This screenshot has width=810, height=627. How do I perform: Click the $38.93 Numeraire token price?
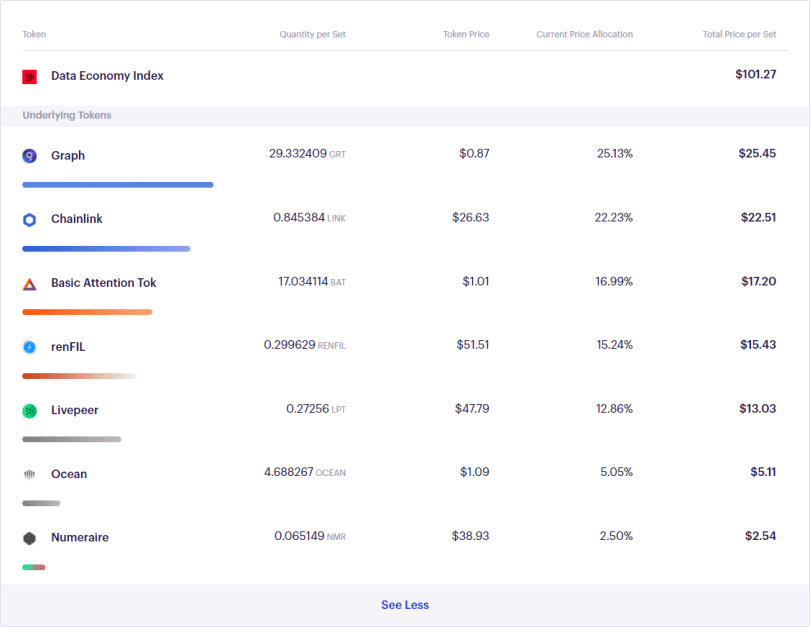(471, 536)
